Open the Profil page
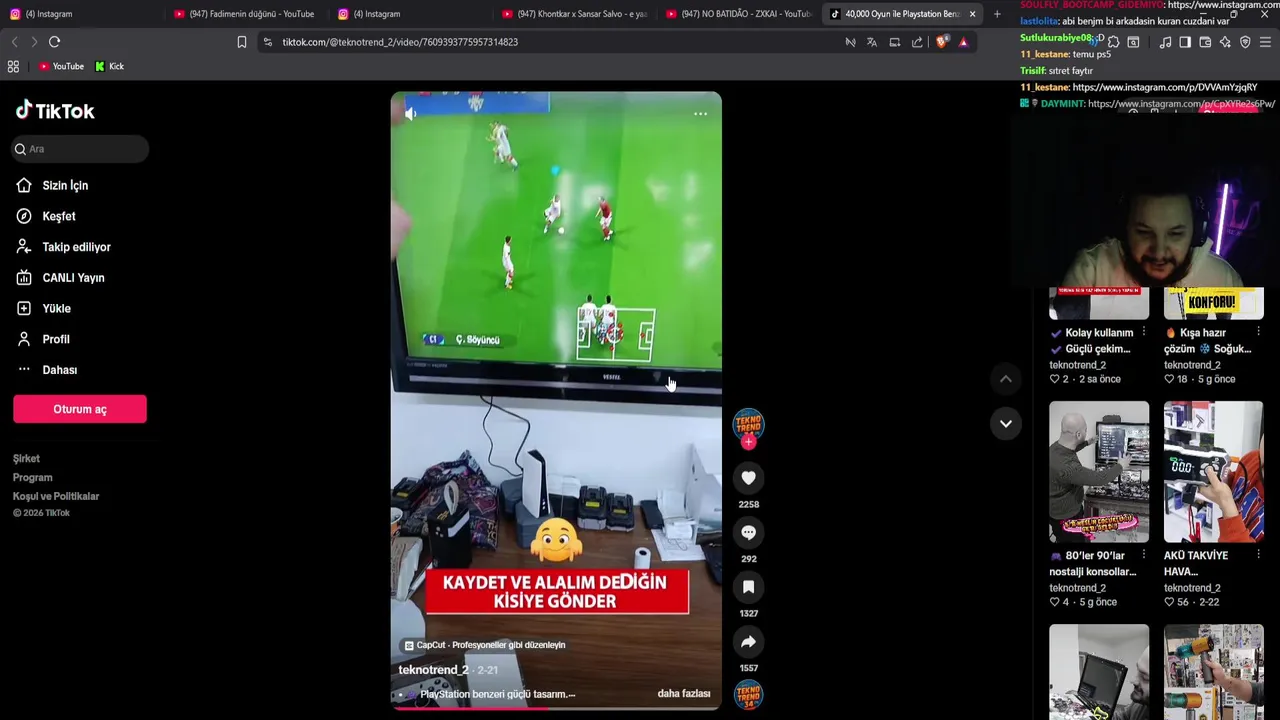 coord(55,339)
